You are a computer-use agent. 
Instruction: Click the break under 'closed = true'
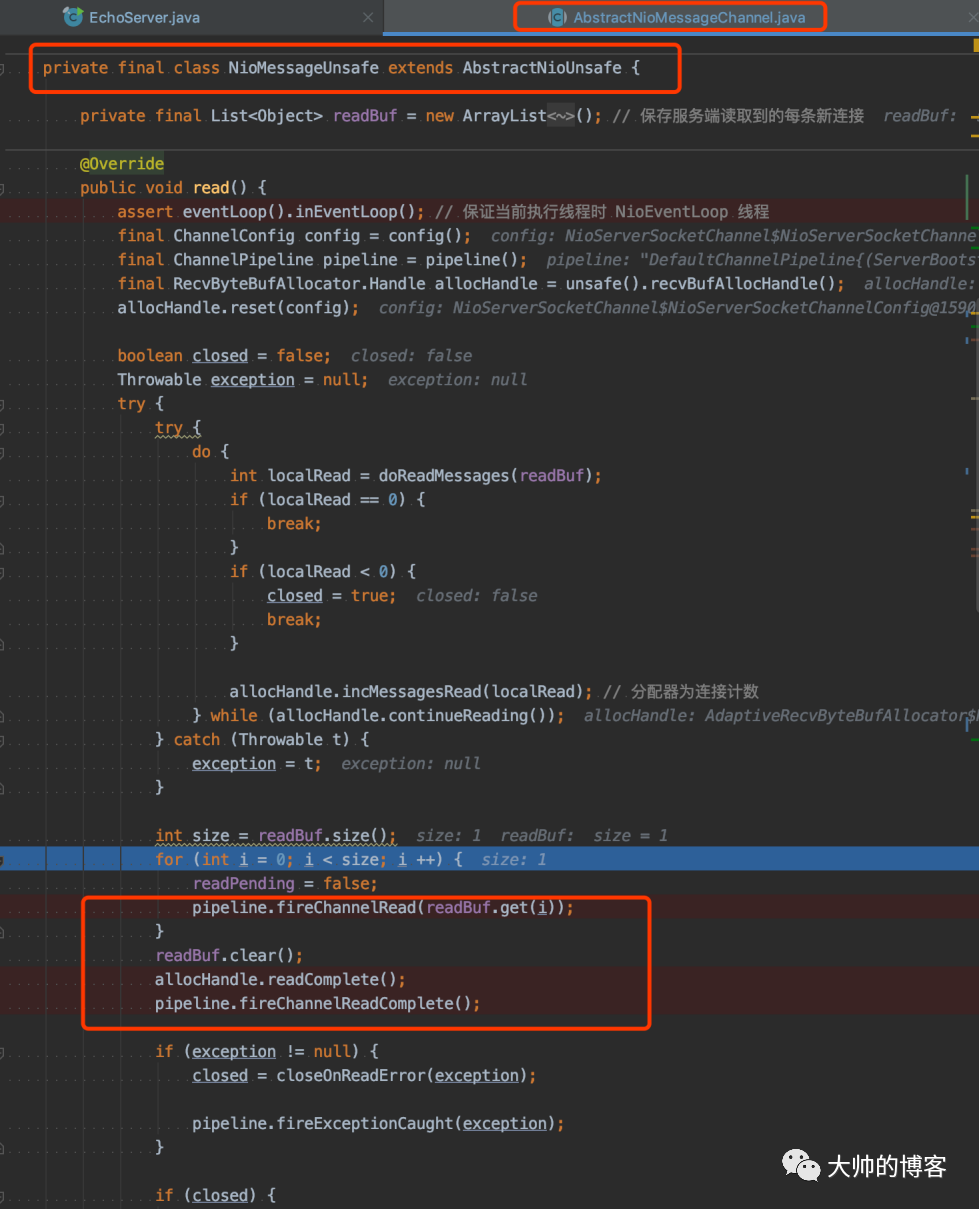click(x=294, y=620)
